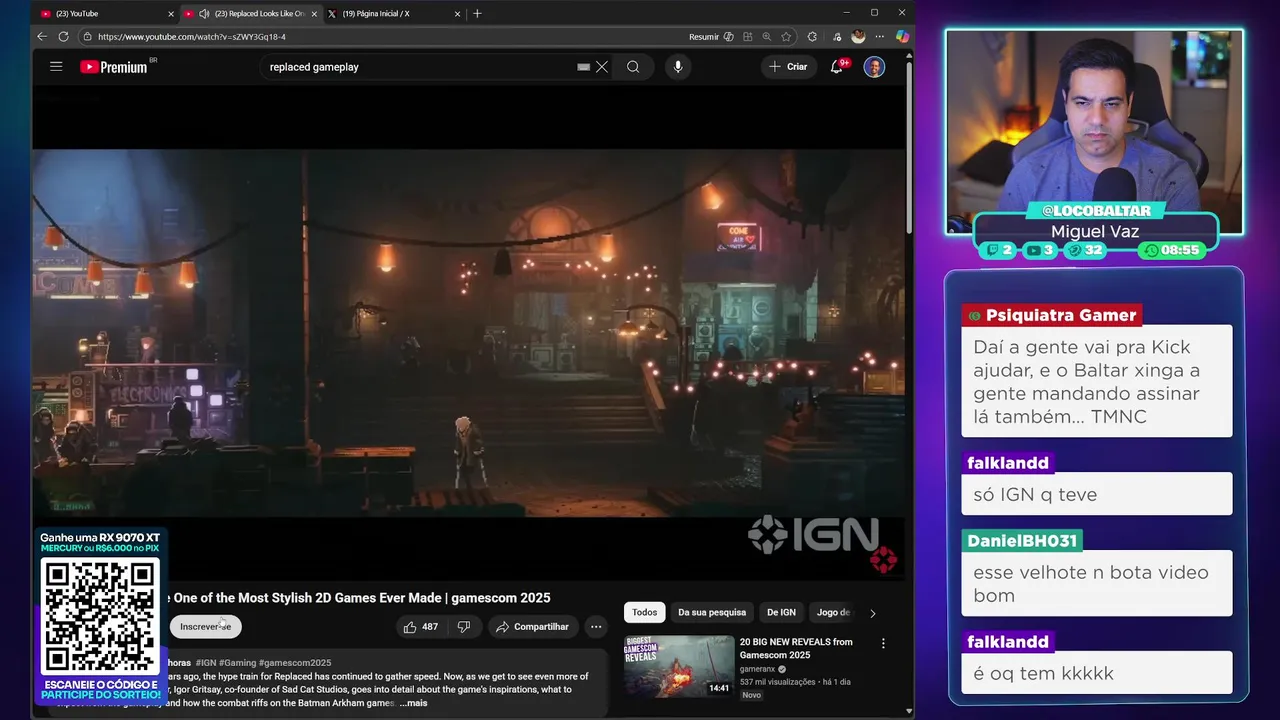Reload the page with refresh icon
1280x720 pixels.
pyautogui.click(x=63, y=37)
